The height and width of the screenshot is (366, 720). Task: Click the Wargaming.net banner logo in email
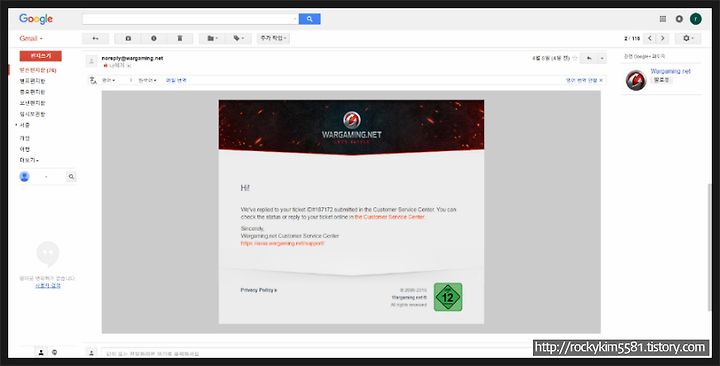pyautogui.click(x=351, y=127)
